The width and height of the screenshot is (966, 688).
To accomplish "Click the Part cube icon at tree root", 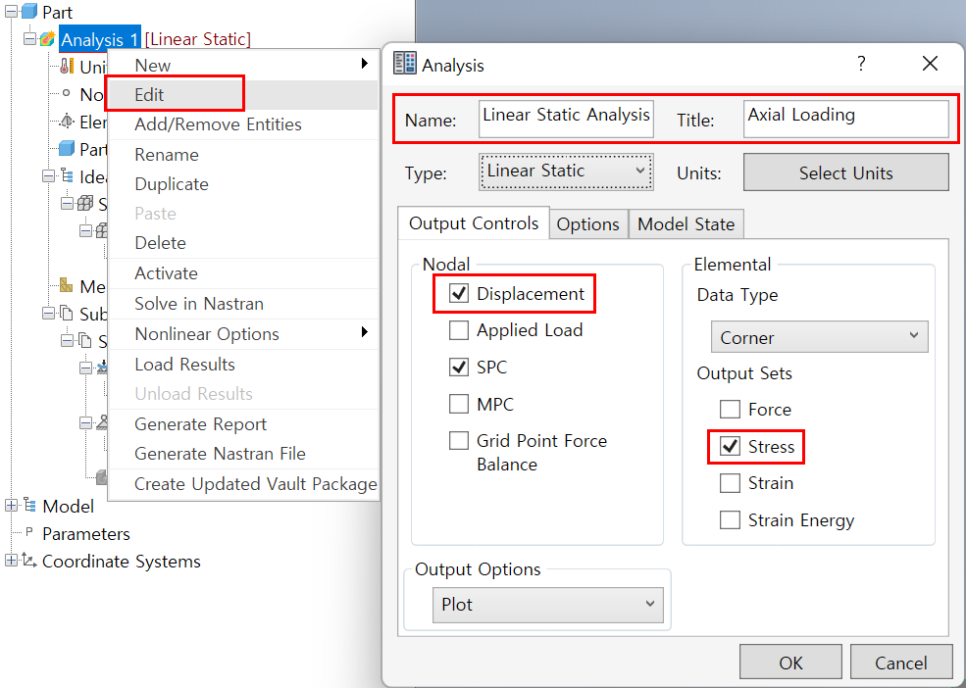I will click(x=29, y=12).
